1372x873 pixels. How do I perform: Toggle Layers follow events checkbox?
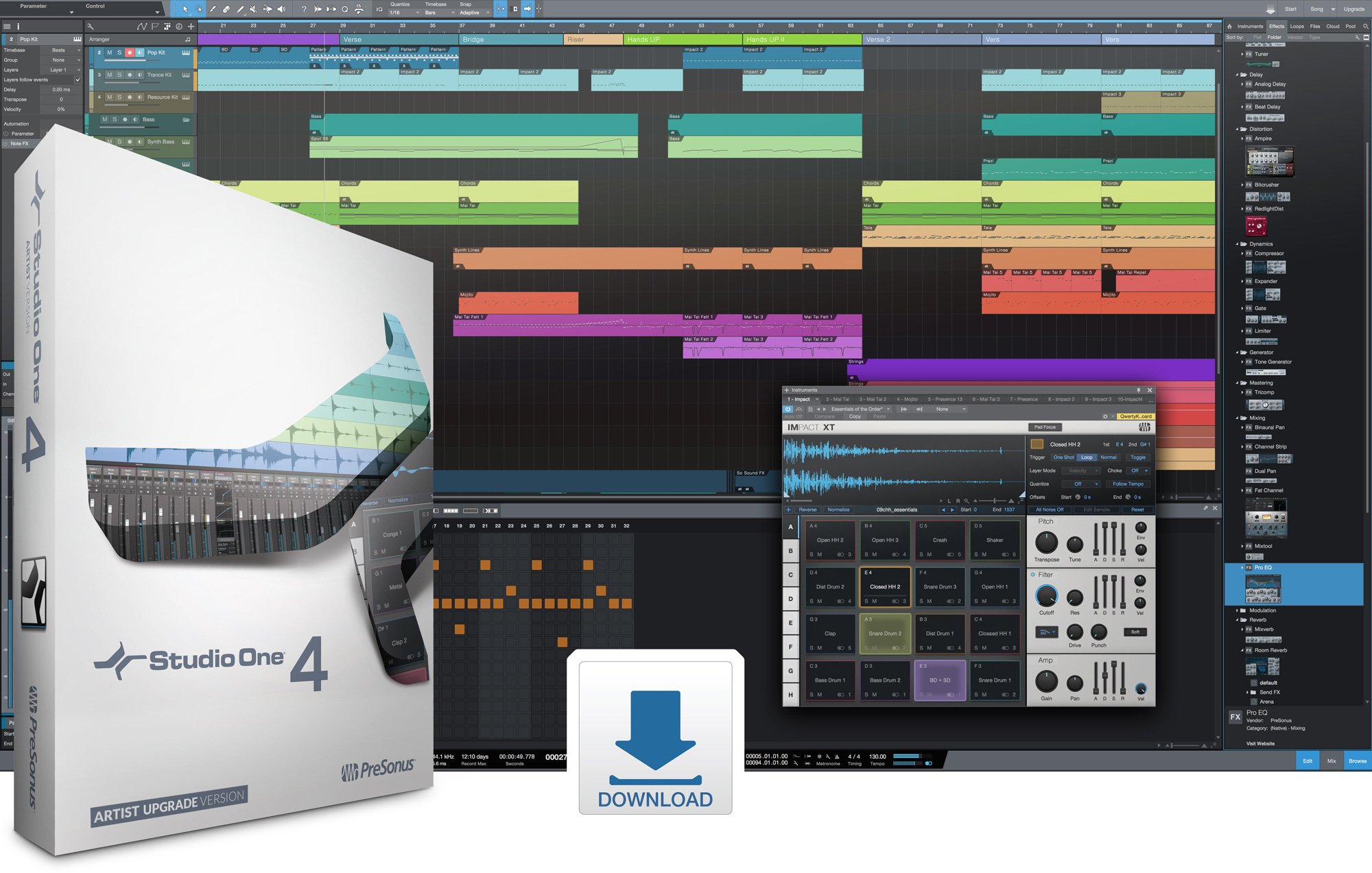tap(78, 80)
